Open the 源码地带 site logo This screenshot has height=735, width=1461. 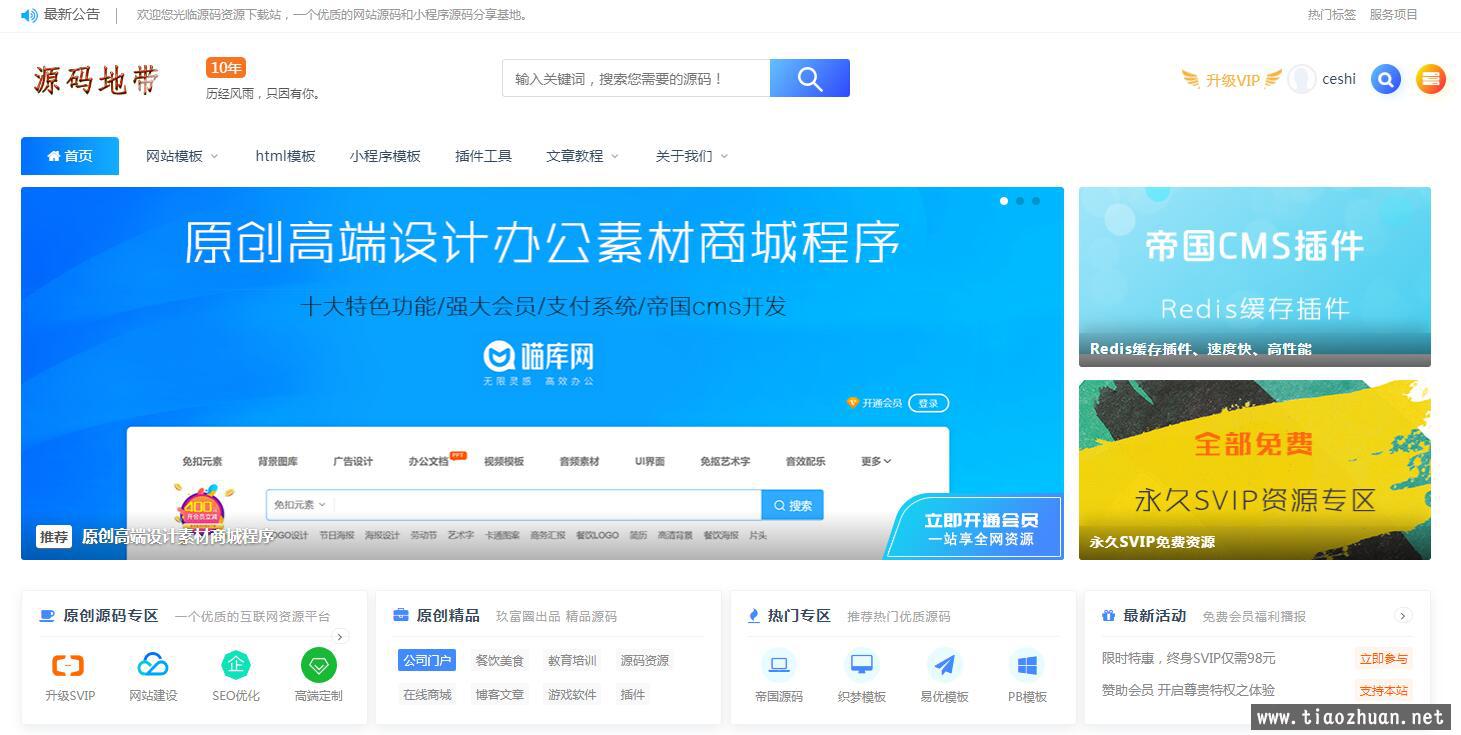coord(96,79)
